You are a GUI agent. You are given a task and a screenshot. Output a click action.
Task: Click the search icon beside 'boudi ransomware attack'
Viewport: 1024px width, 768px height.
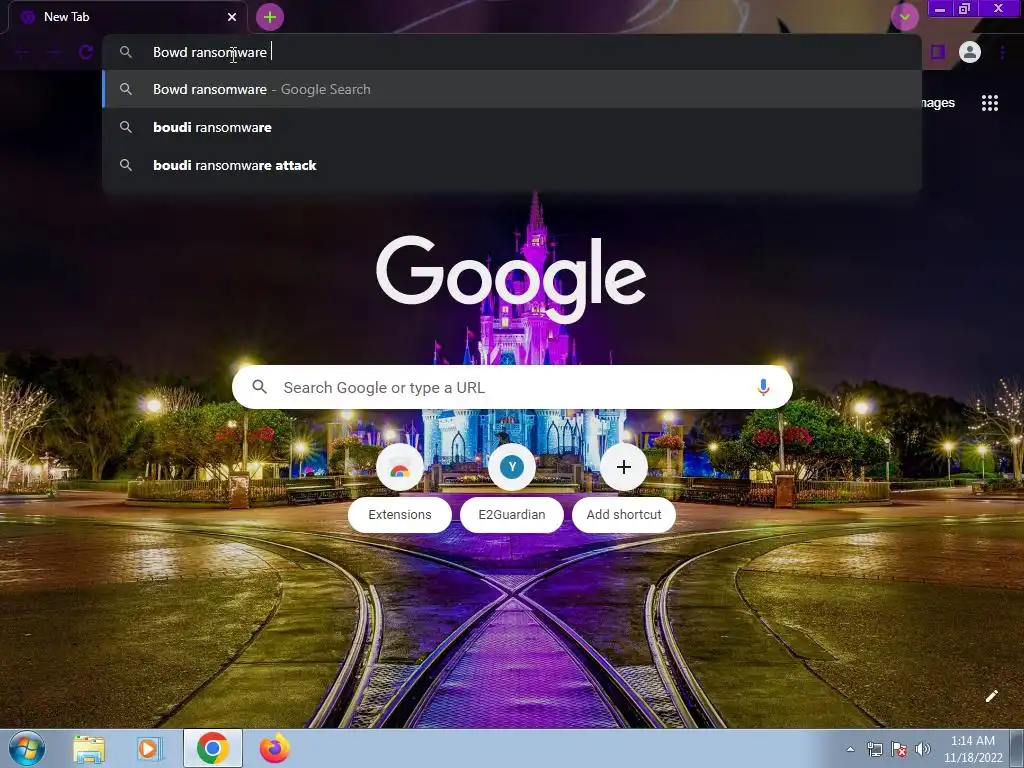pyautogui.click(x=126, y=165)
